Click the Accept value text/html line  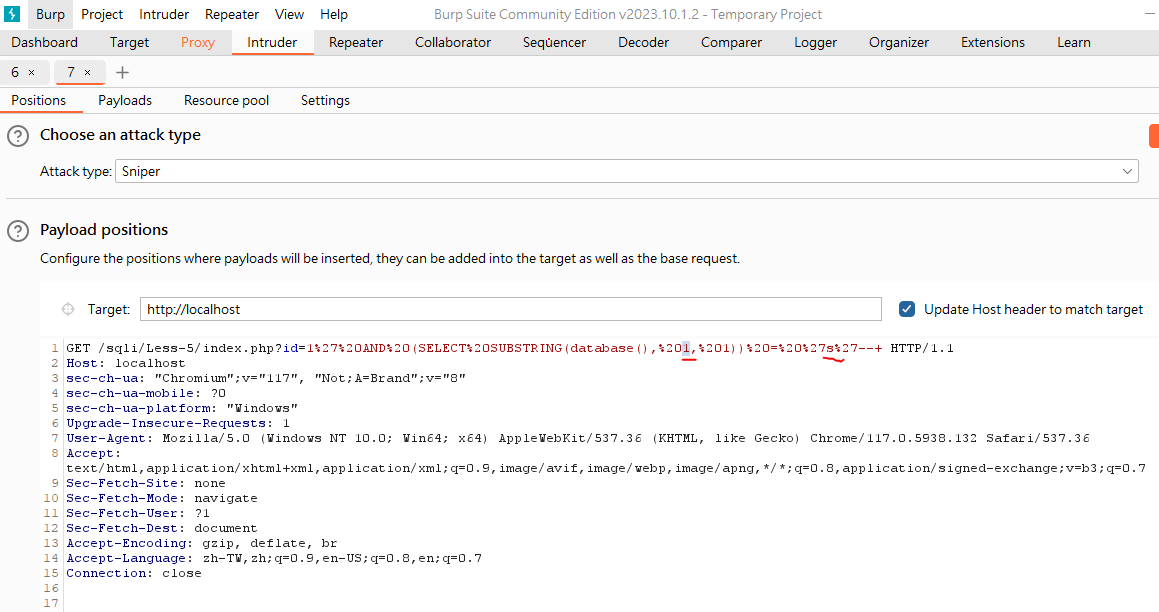click(606, 468)
